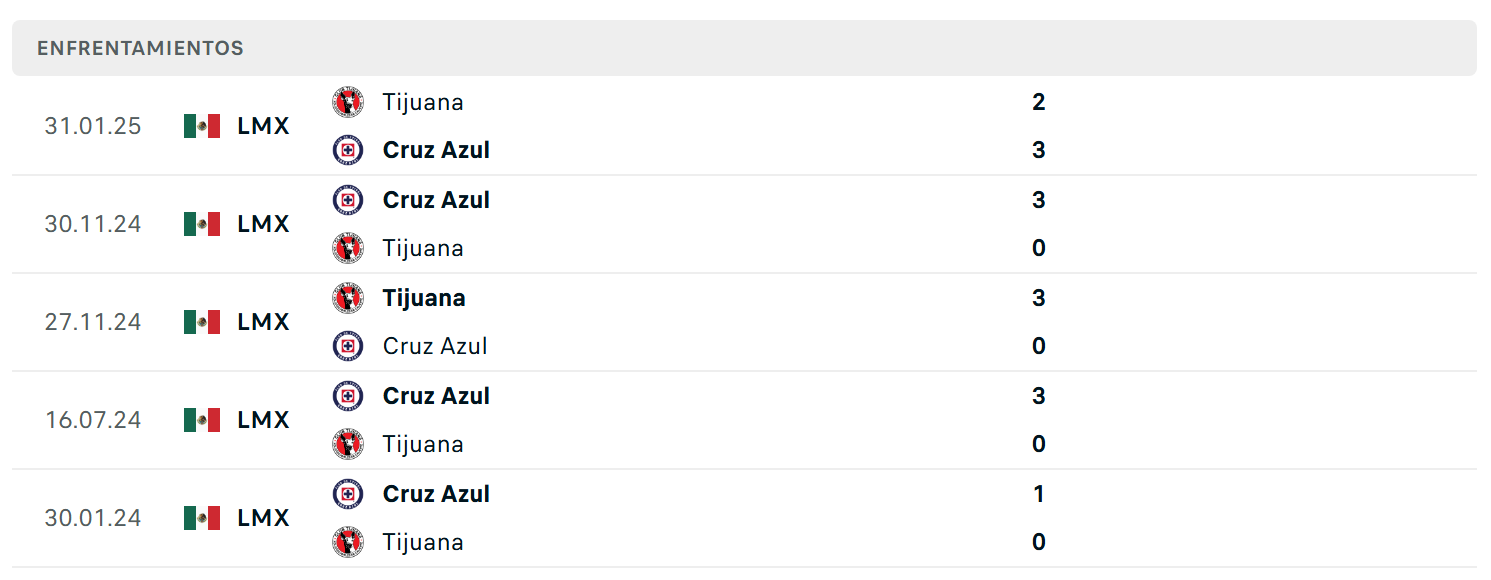Click the Mexico flag beside the 30.11.24 match
Screen dimensions: 1491x580
click(202, 224)
